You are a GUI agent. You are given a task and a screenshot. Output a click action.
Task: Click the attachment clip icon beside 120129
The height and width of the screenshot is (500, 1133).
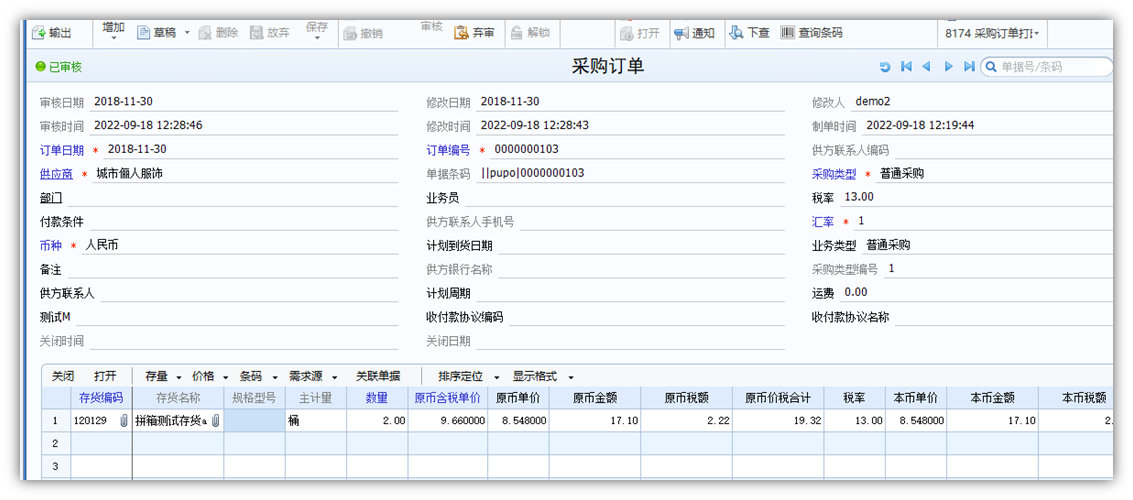click(x=124, y=421)
